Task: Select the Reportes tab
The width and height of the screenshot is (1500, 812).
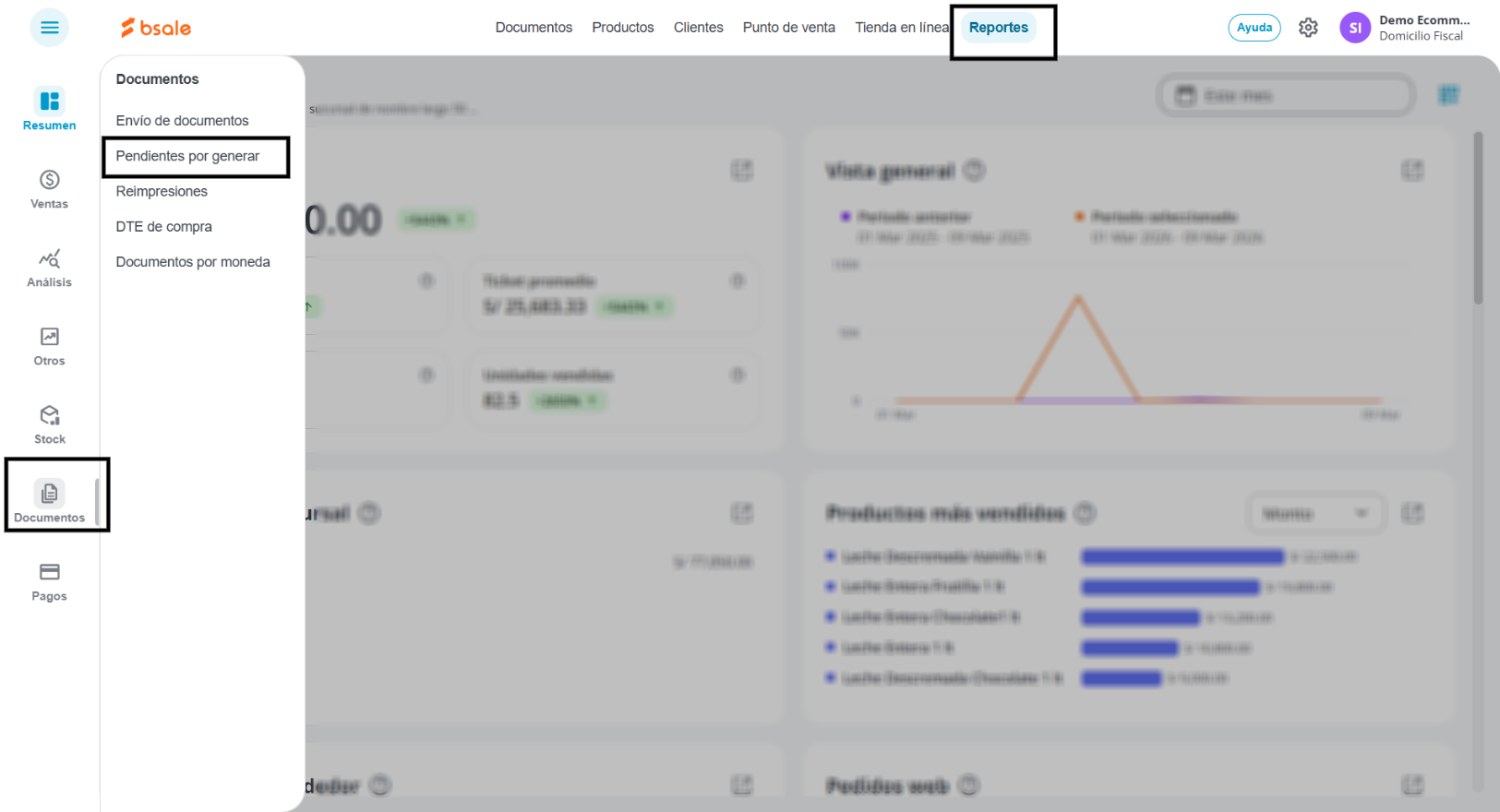Action: [x=999, y=28]
